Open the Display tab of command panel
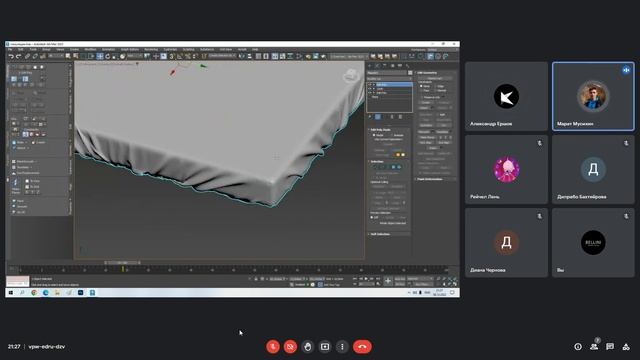 (400, 65)
